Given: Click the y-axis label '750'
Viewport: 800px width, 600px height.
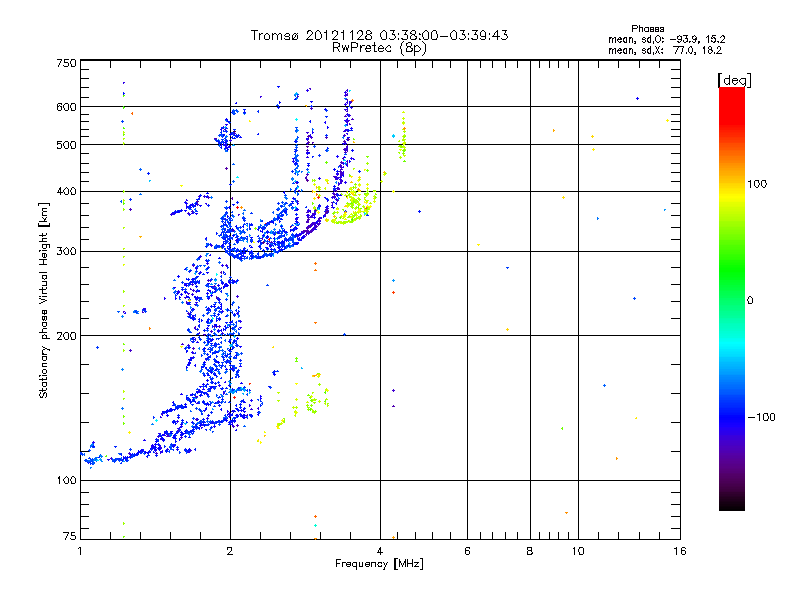Looking at the screenshot, I should 66,63.
